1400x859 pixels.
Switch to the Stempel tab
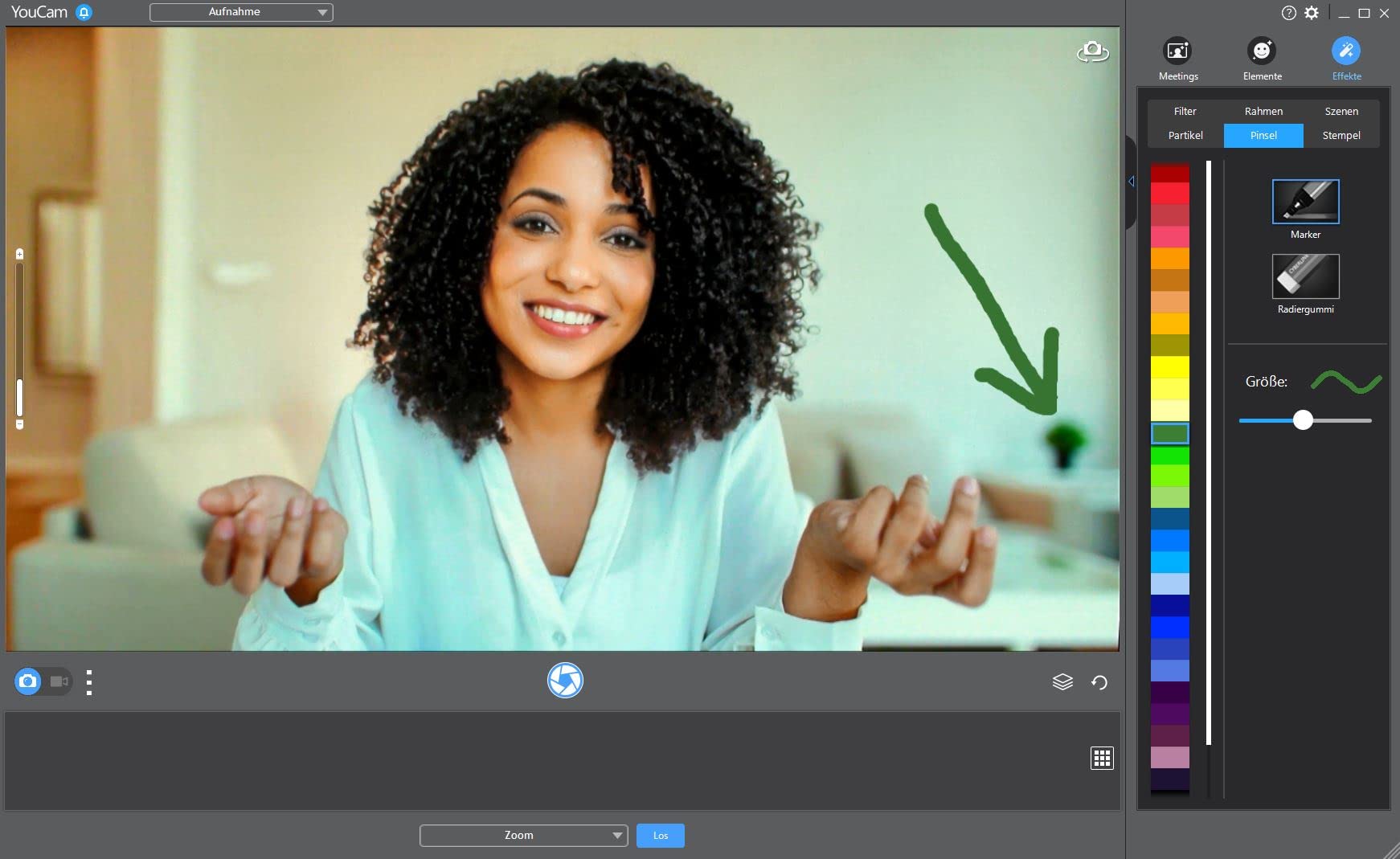(1341, 136)
